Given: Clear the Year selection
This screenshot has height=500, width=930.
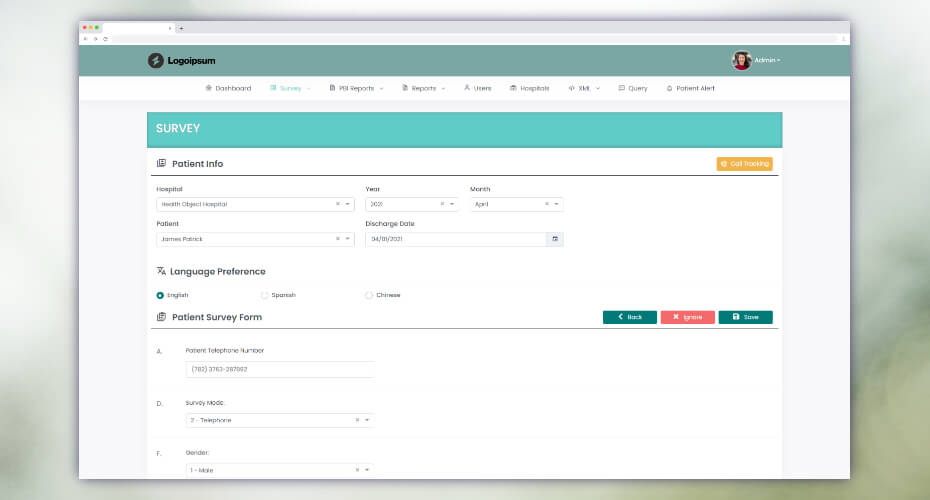Looking at the screenshot, I should pos(442,204).
